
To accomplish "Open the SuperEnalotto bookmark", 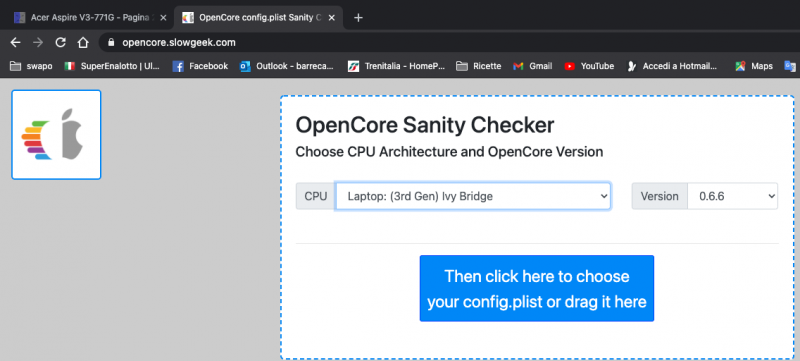I will pos(112,66).
